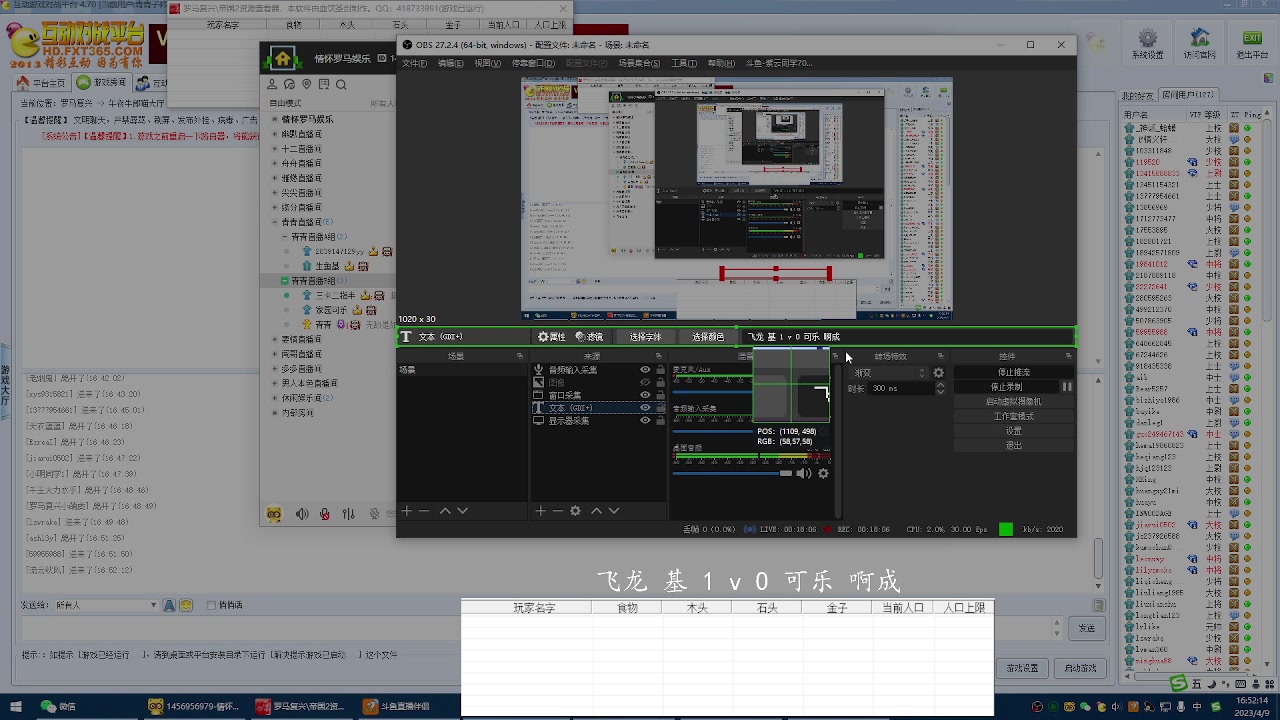The width and height of the screenshot is (1280, 720).
Task: Move source down in sources list
Action: tap(614, 511)
